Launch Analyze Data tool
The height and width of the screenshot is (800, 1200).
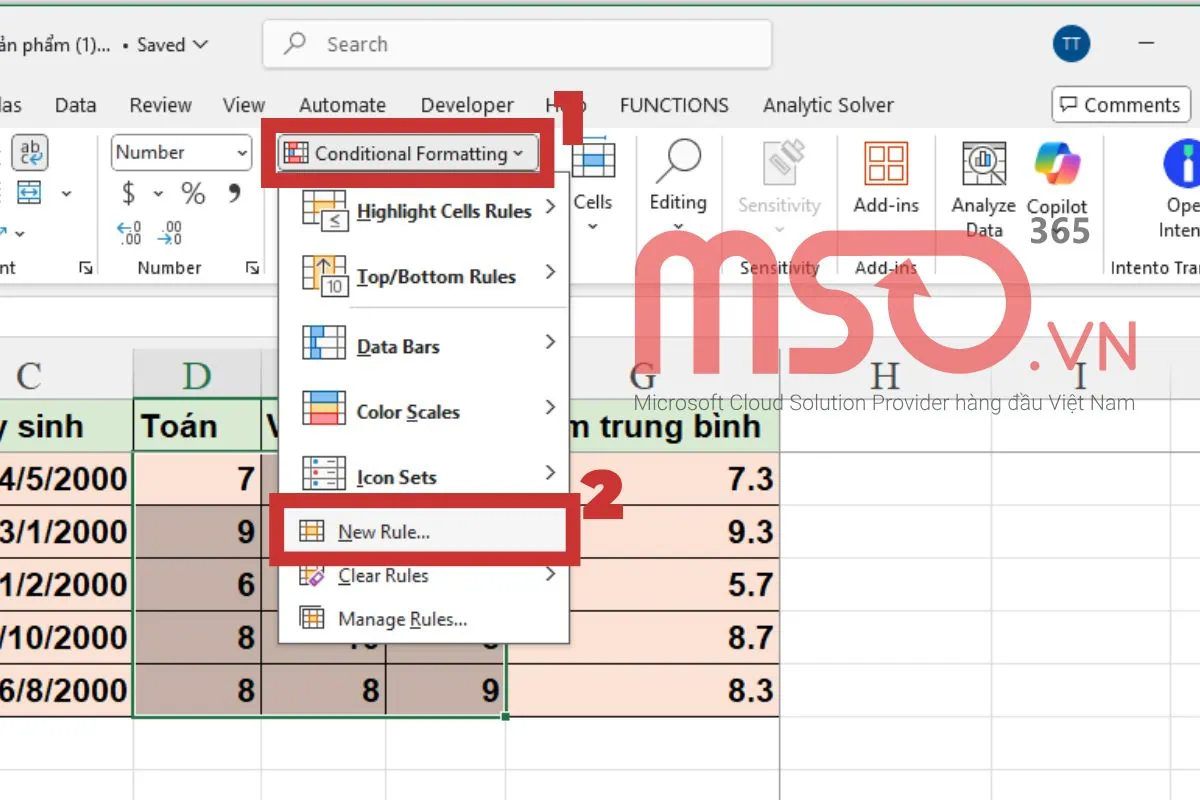(x=983, y=190)
